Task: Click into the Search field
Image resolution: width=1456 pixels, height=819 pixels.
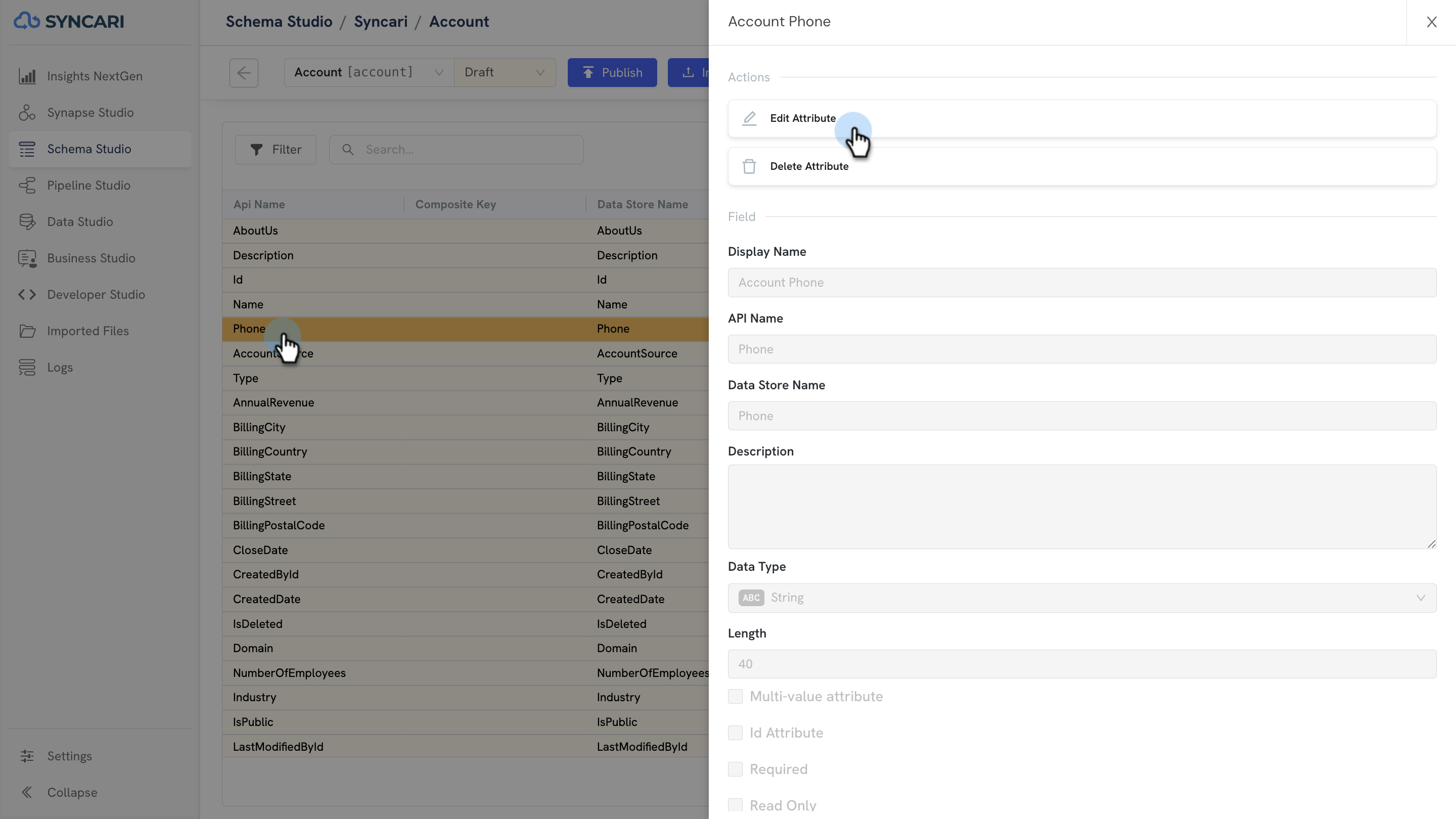Action: [x=456, y=150]
